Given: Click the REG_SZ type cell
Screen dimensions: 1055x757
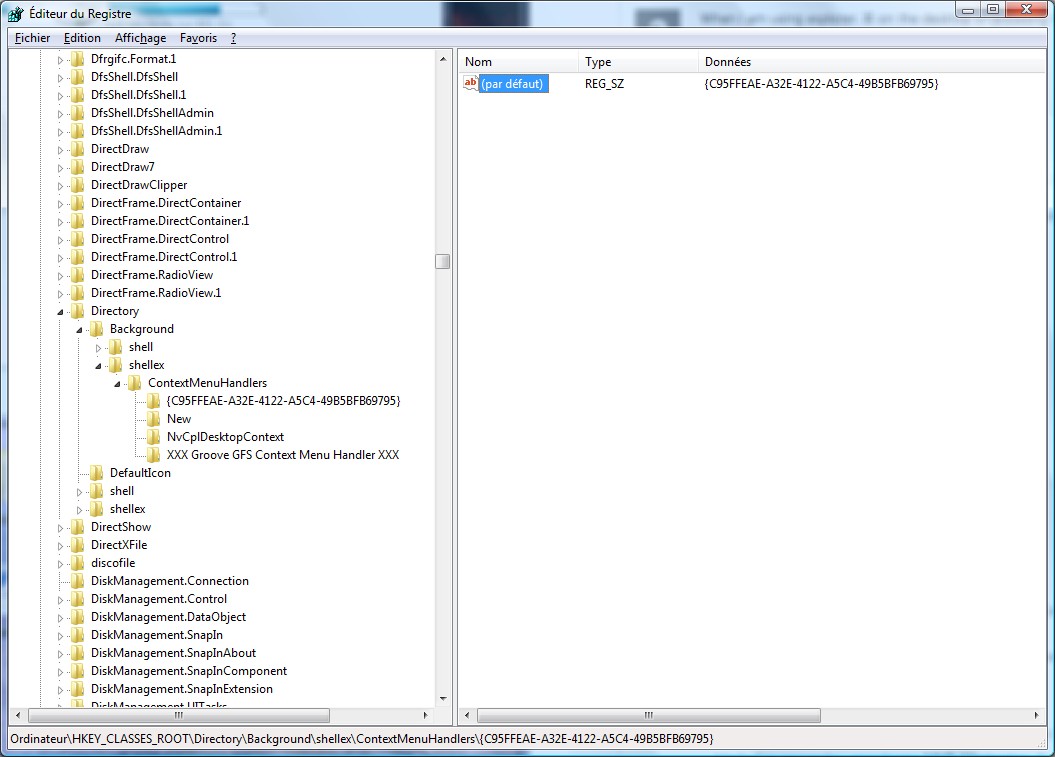Looking at the screenshot, I should [604, 83].
